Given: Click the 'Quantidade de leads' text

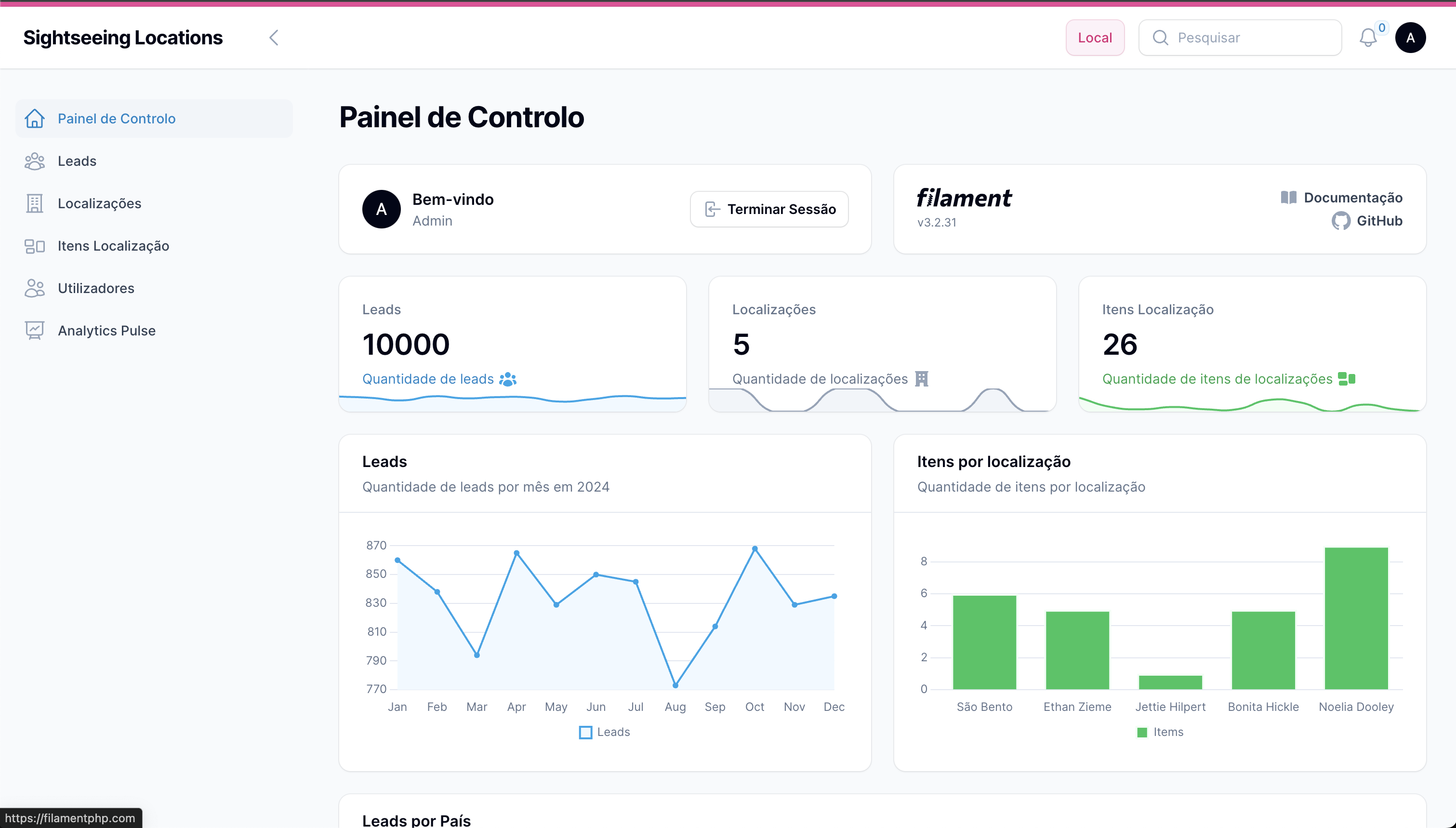Looking at the screenshot, I should click(x=428, y=379).
